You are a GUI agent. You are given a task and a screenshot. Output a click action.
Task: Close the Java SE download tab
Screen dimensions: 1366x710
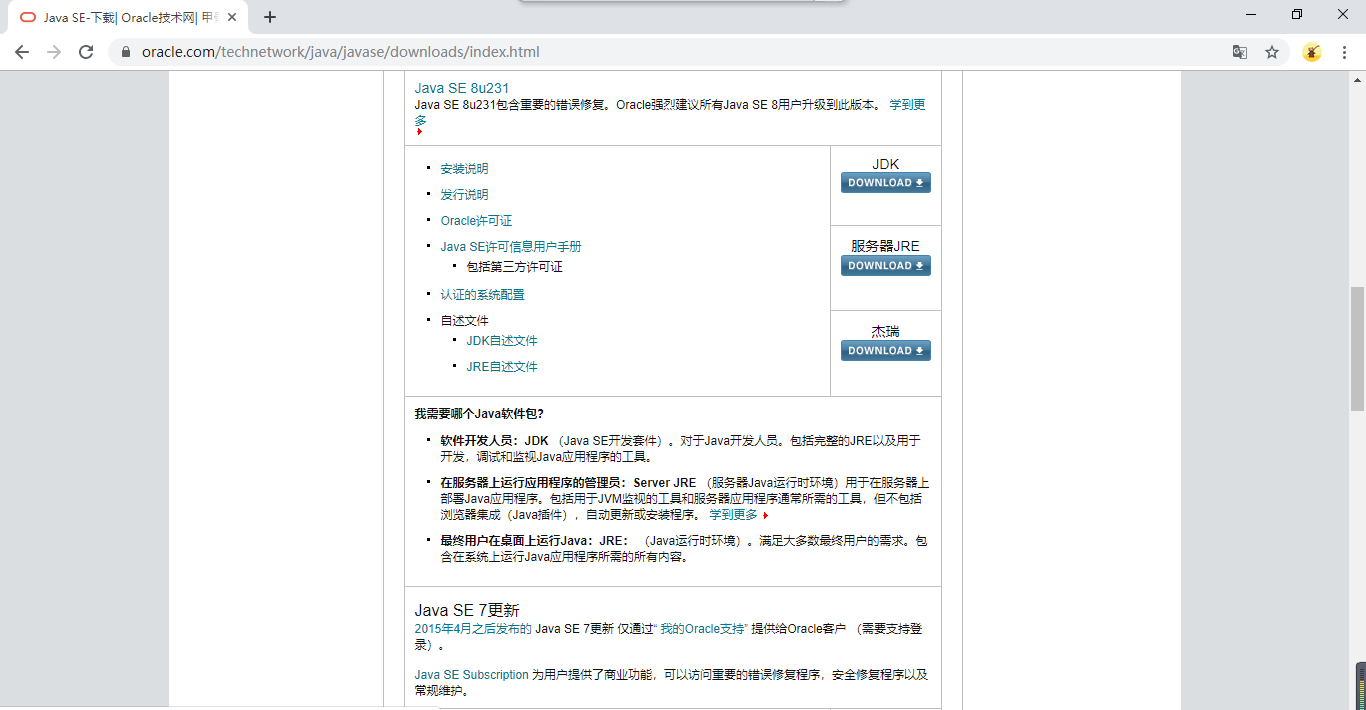pos(232,17)
